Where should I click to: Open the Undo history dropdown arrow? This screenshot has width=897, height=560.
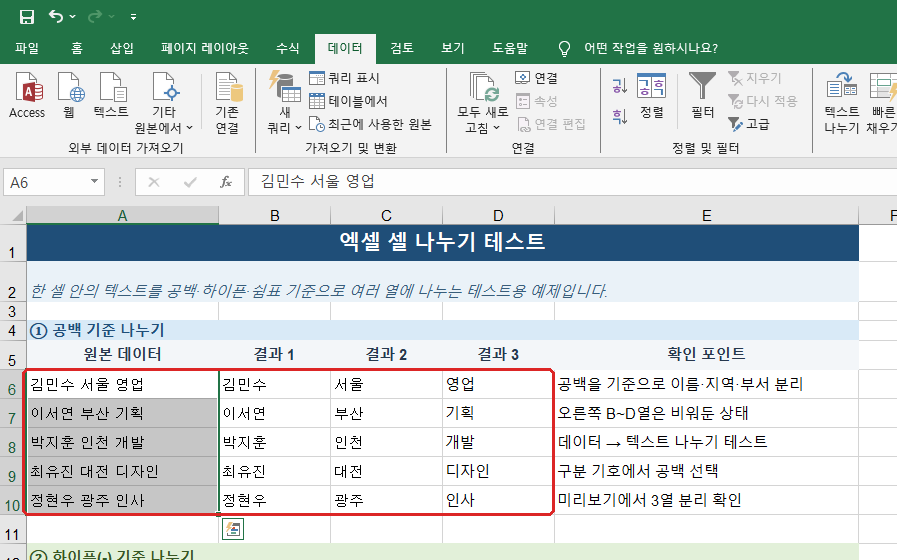[73, 17]
